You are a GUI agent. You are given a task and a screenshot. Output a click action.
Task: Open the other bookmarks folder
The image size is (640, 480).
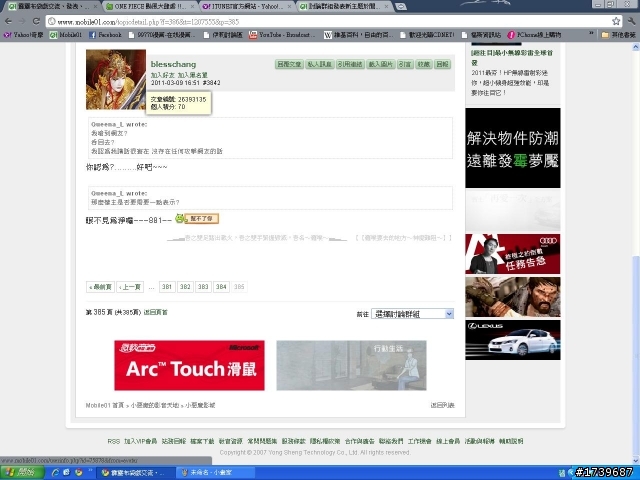tap(619, 35)
